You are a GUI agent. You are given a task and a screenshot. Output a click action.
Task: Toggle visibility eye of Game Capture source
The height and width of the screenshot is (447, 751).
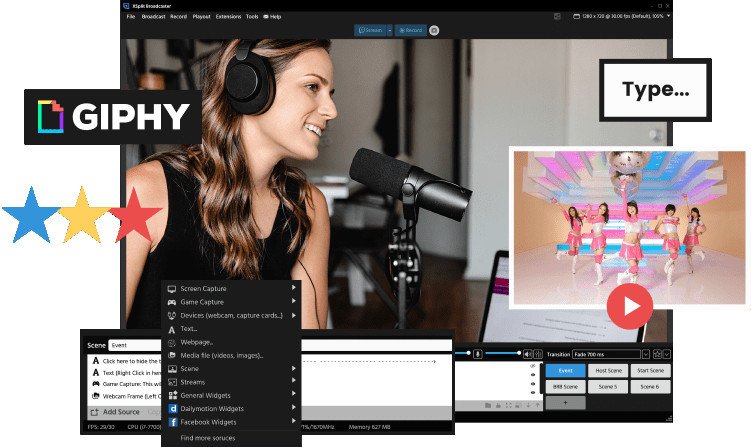coord(532,385)
